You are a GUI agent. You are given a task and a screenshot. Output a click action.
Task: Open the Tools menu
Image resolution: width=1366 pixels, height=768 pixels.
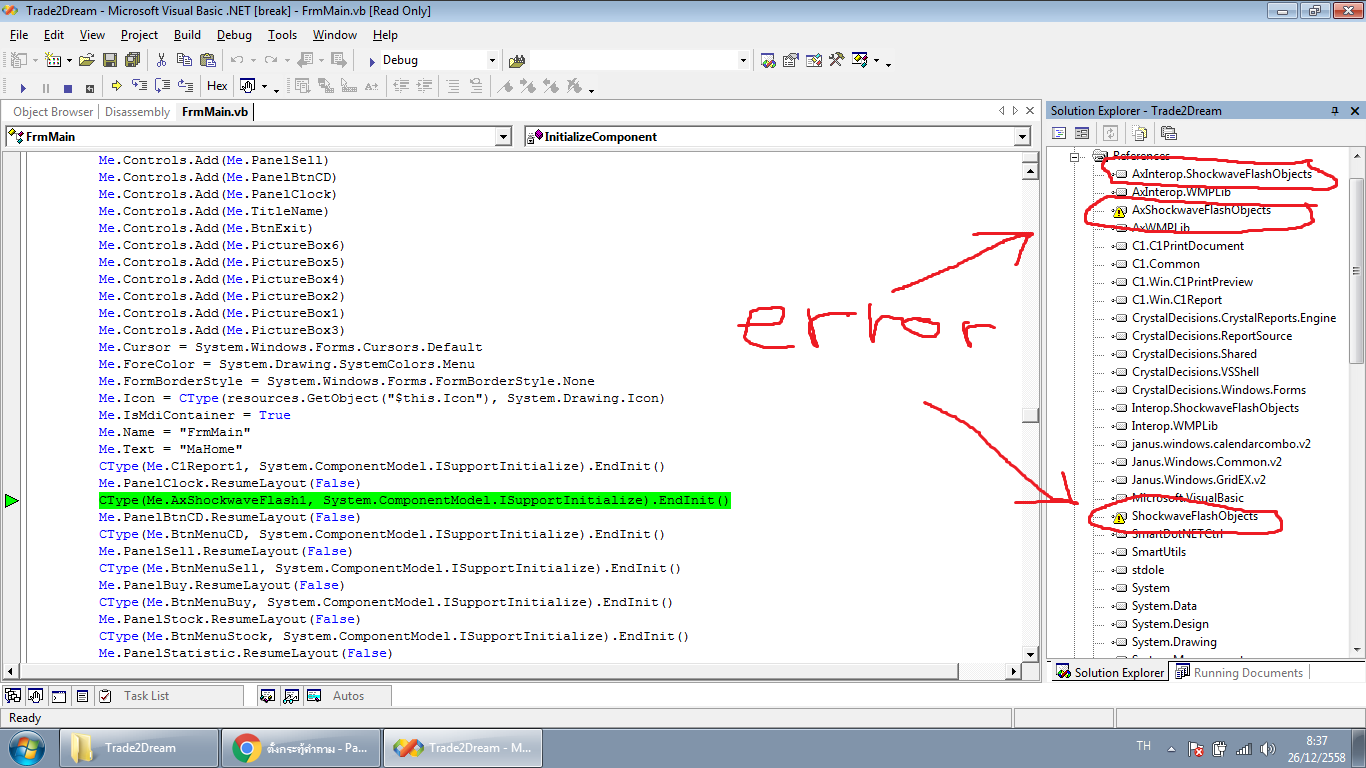point(282,35)
